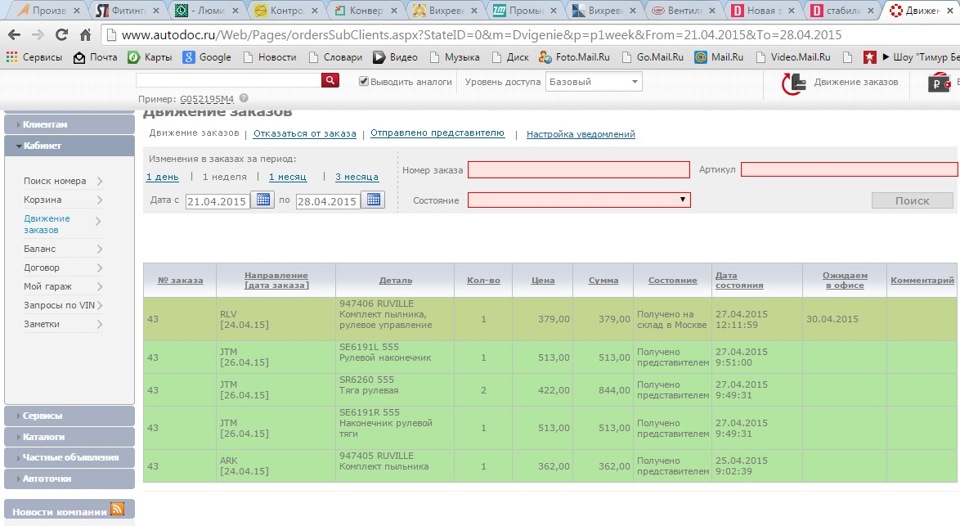Click example number G052195M4 link
960x526 pixels.
pos(207,99)
